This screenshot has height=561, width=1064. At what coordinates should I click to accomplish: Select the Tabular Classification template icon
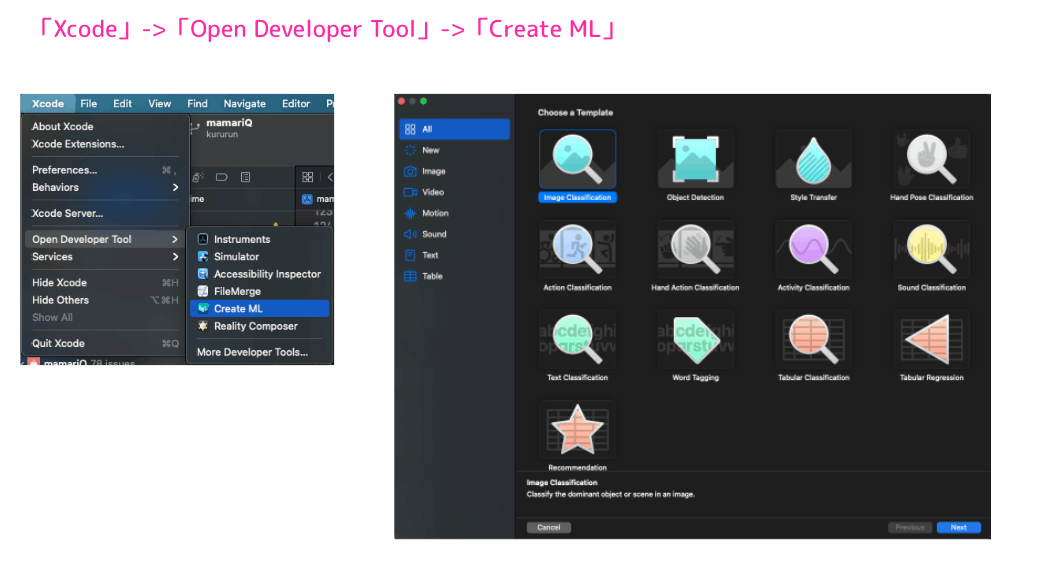click(813, 339)
